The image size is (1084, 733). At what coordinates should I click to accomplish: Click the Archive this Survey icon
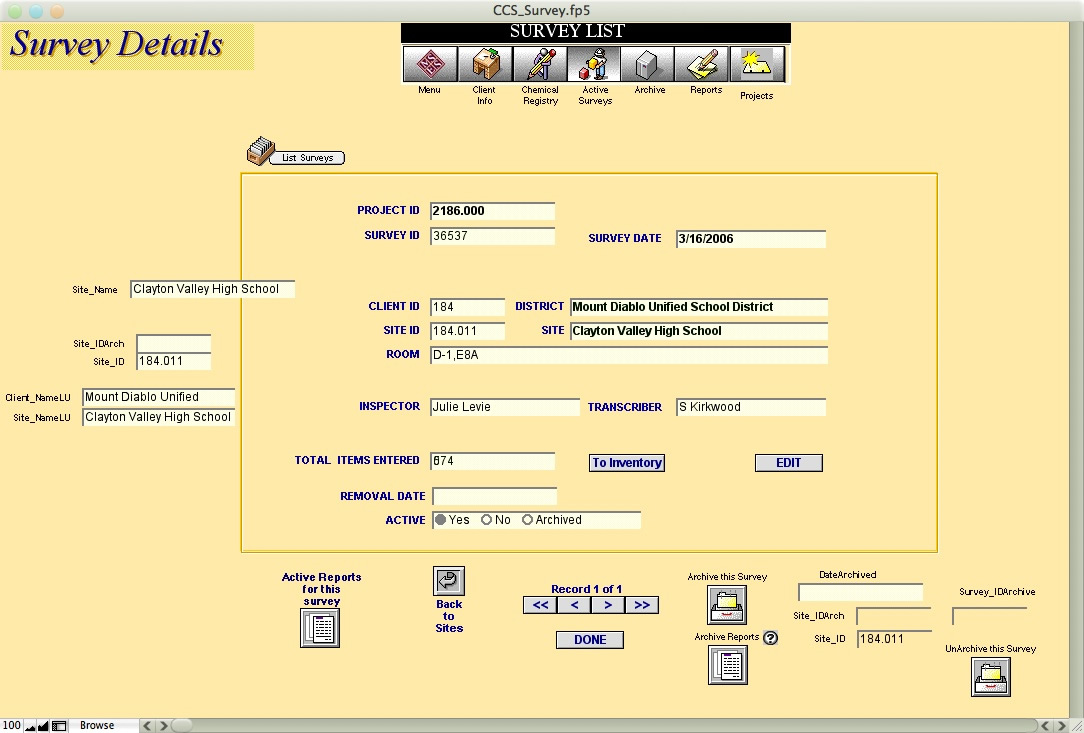coord(727,605)
